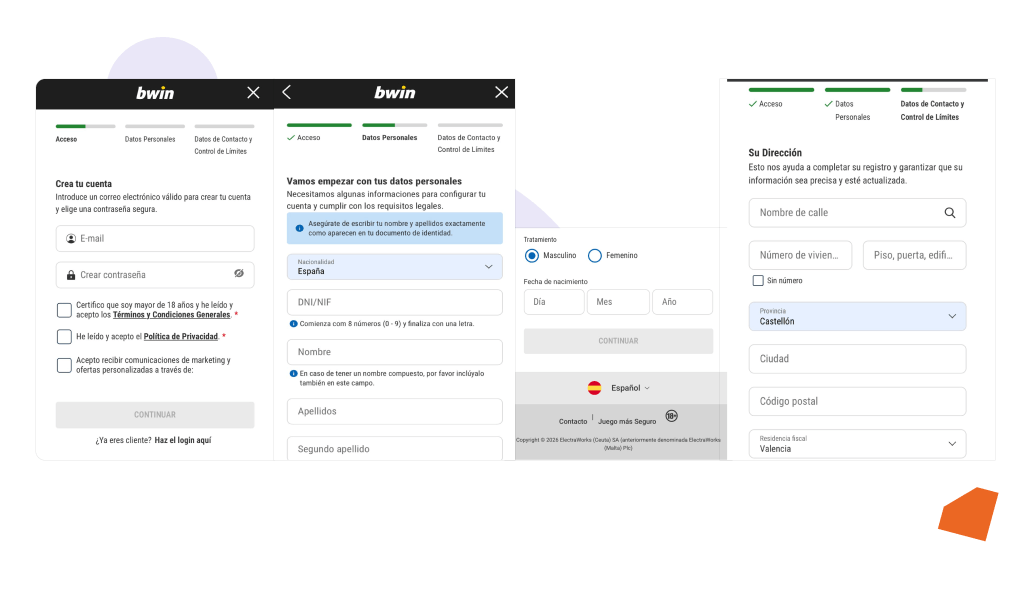Image resolution: width=1010 pixels, height=595 pixels.
Task: Open the Nacionalidad España dropdown
Action: 394,267
